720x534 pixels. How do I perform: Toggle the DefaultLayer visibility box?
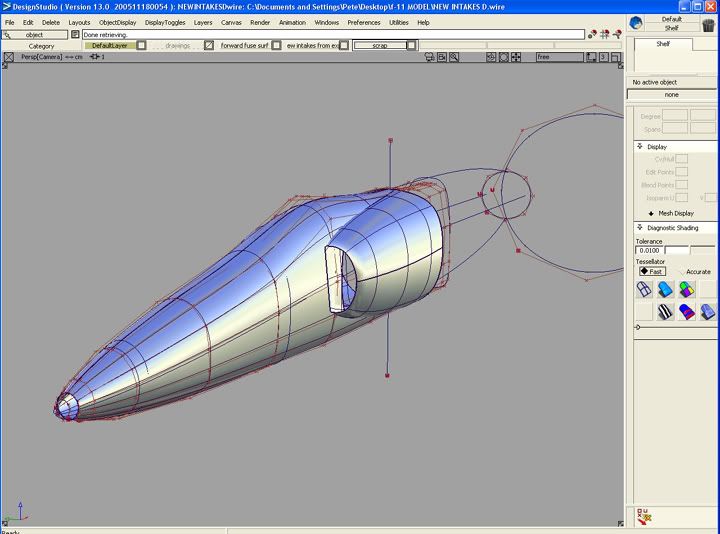tap(141, 45)
